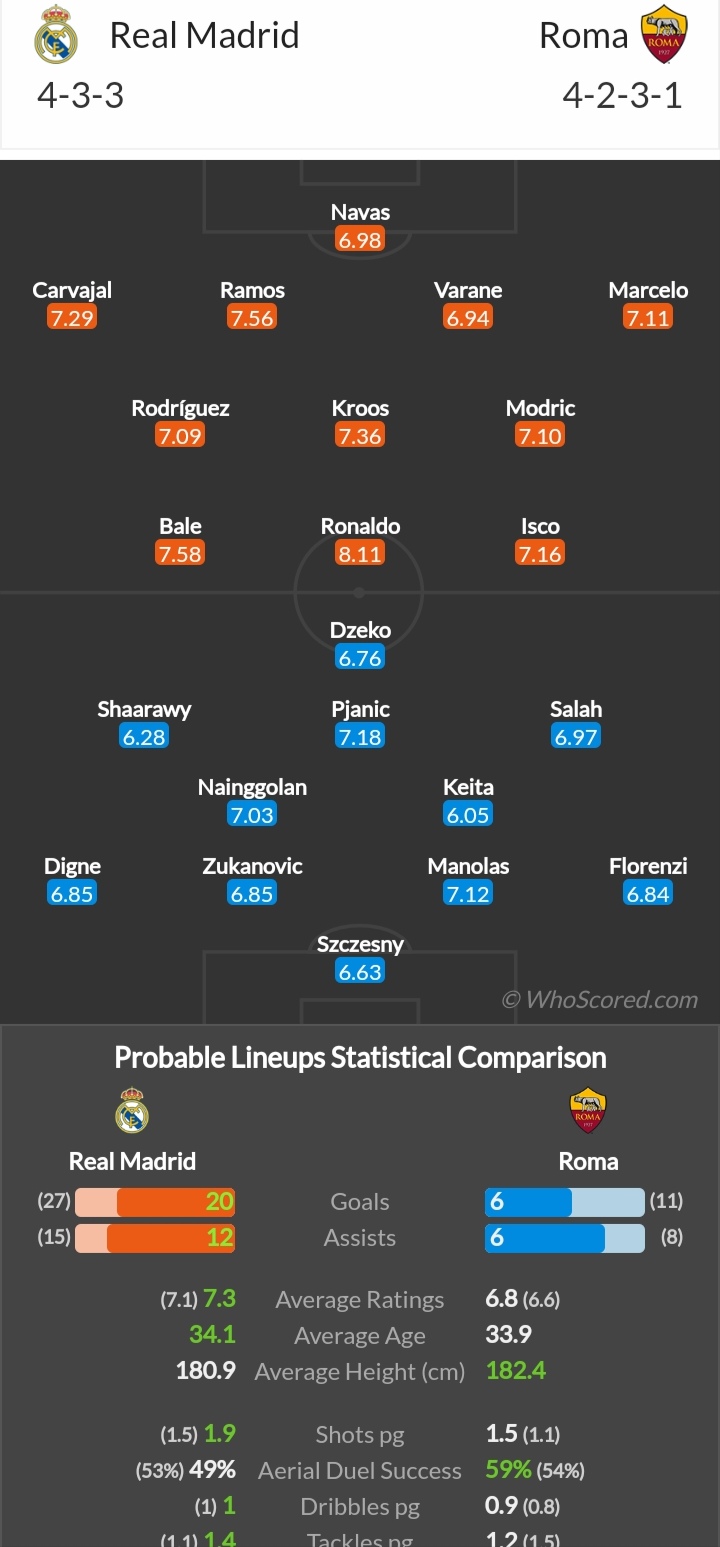Open Nainggolan's player name
Viewport: 720px width, 1547px height.
point(252,787)
